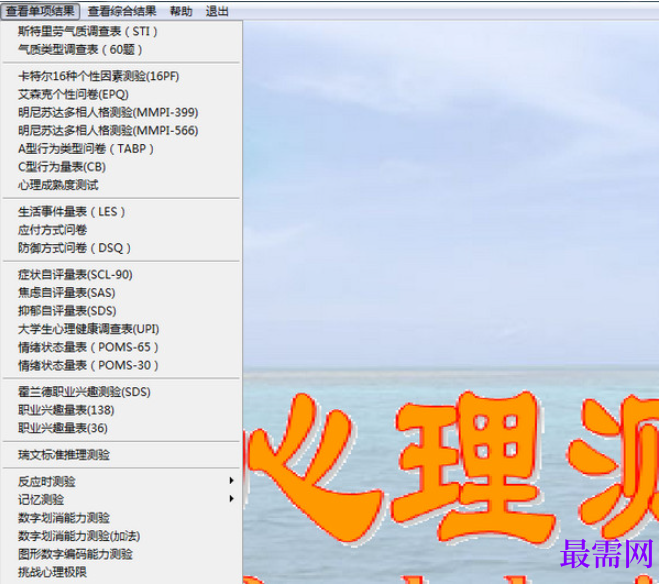Open the 查看单项结果 menu
This screenshot has width=672, height=585.
click(40, 11)
